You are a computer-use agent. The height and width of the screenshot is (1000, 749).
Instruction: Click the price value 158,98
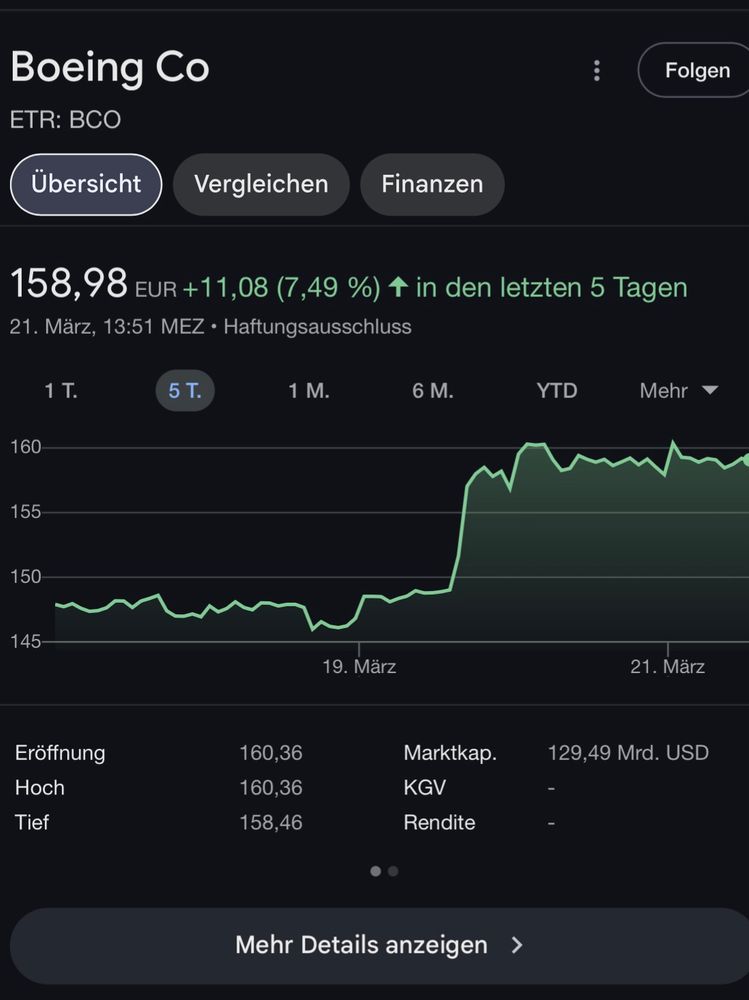(69, 283)
